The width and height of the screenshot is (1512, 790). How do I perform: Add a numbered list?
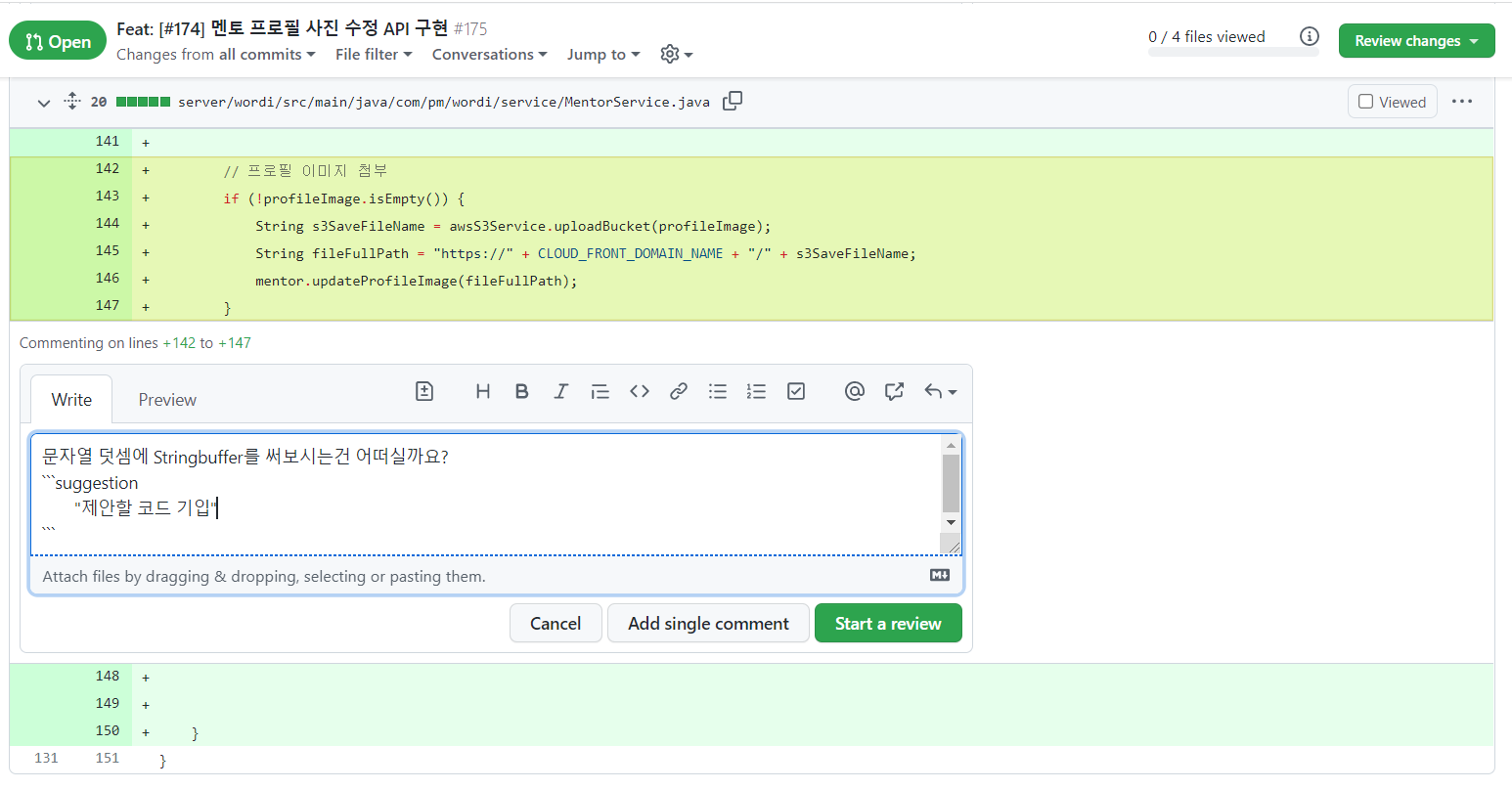pyautogui.click(x=756, y=391)
